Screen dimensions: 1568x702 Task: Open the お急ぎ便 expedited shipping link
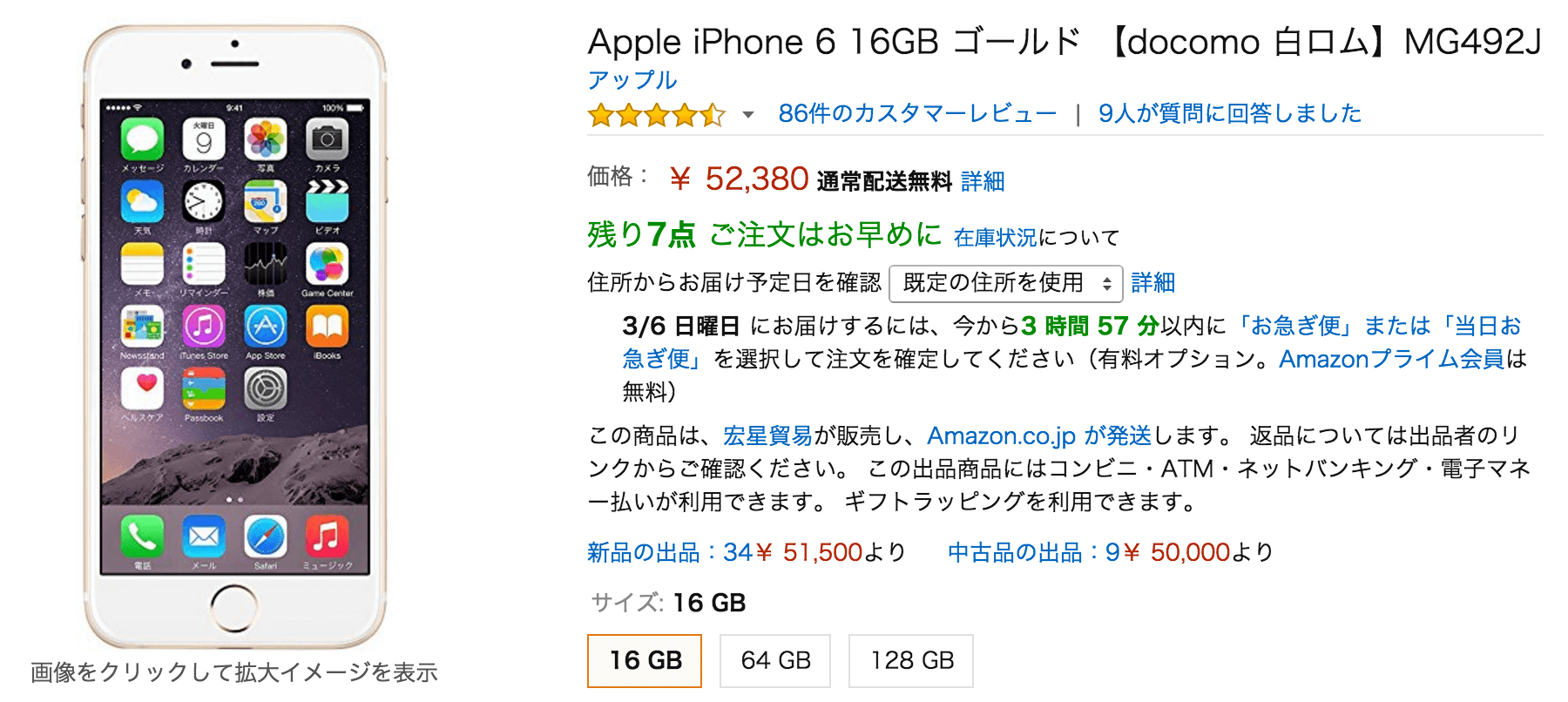[1297, 326]
